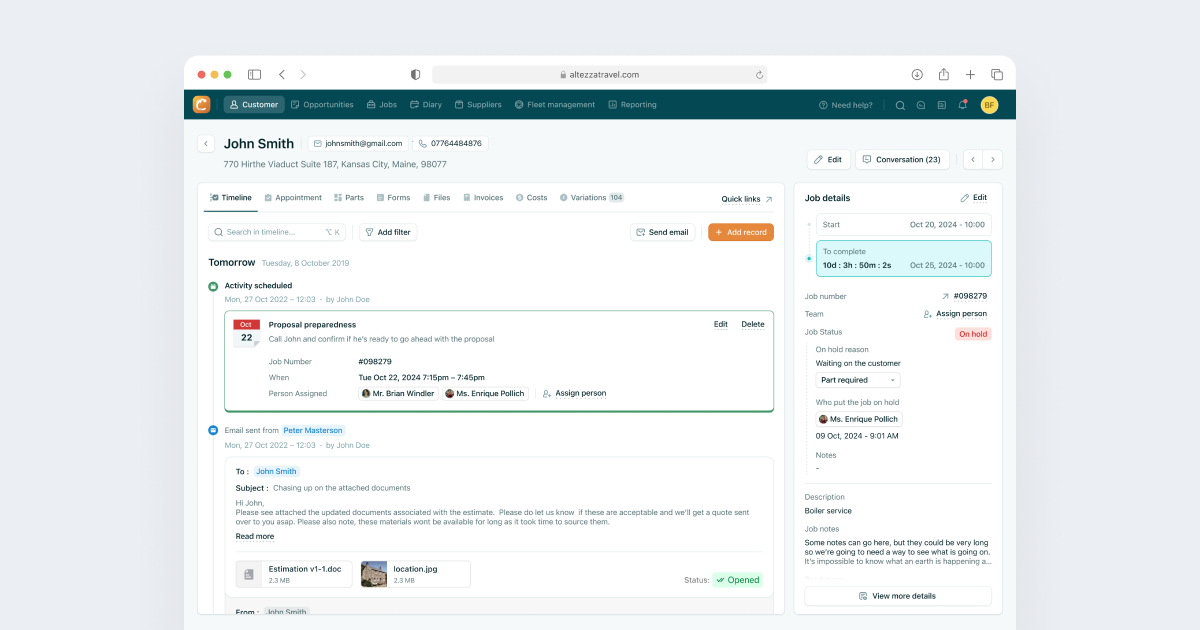Go to next record chevron
Image resolution: width=1200 pixels, height=630 pixels.
click(x=992, y=159)
